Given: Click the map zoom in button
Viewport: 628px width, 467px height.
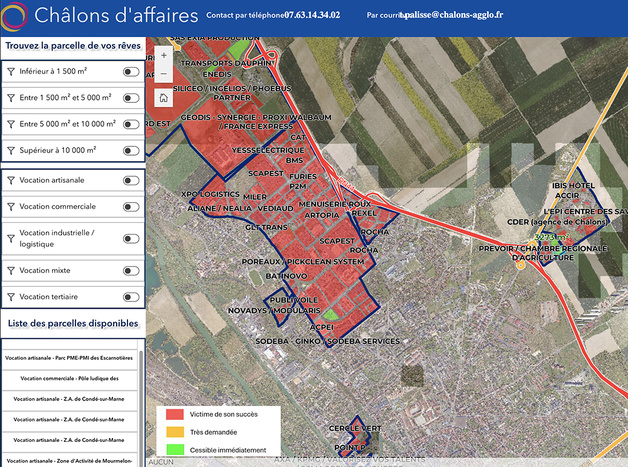Looking at the screenshot, I should point(164,55).
